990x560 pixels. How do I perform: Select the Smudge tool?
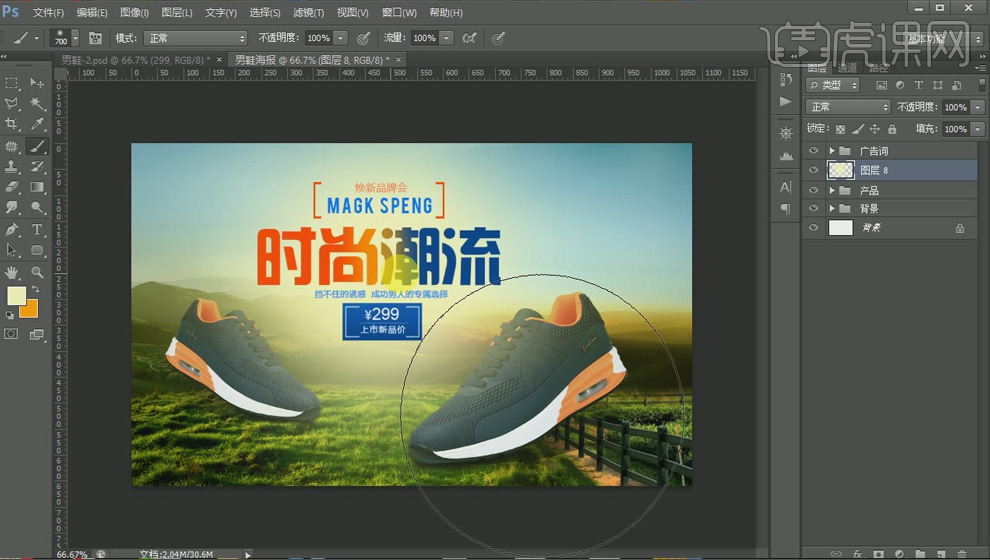11,207
